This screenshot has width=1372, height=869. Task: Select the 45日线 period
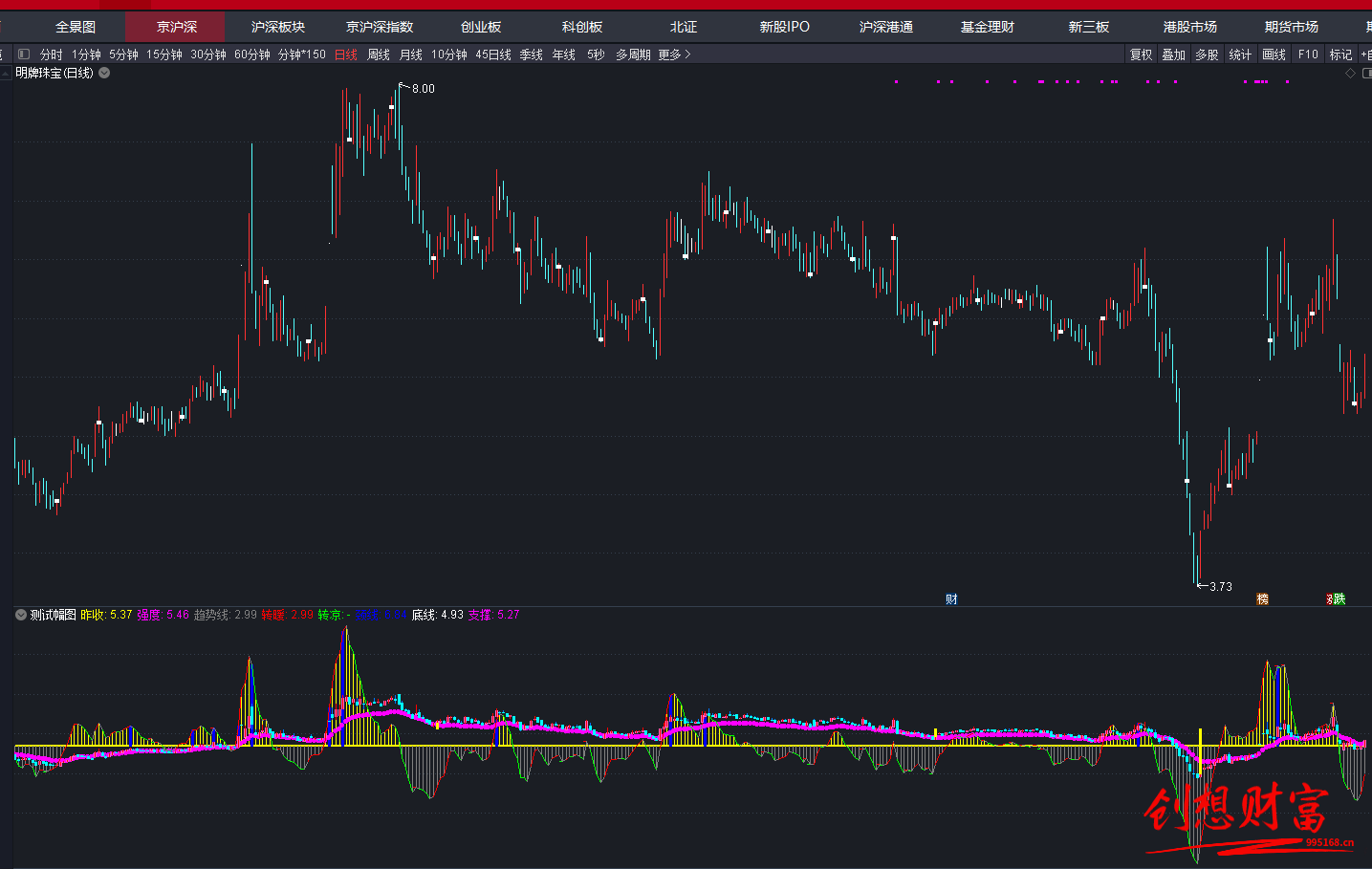pos(493,54)
